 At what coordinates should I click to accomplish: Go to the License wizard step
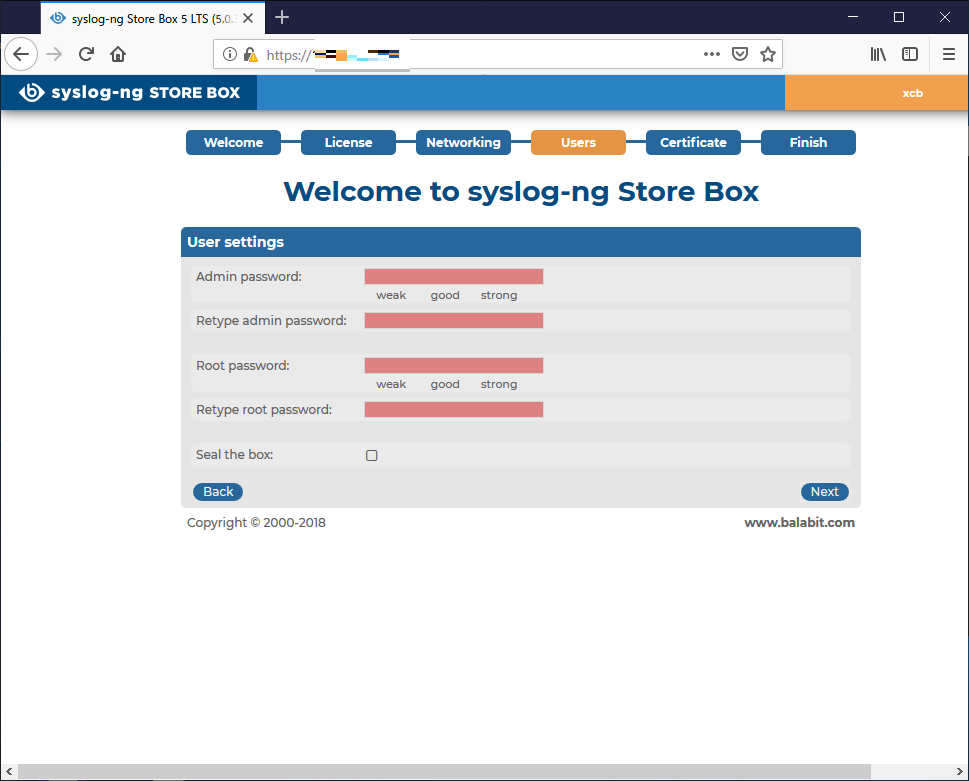pos(349,143)
